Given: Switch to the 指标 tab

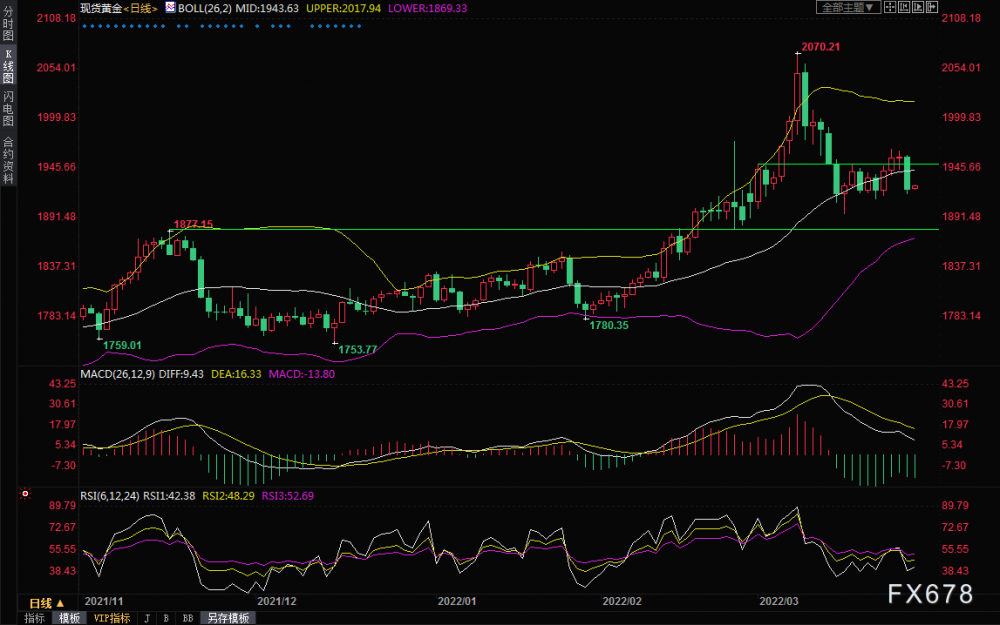Looking at the screenshot, I should point(34,618).
